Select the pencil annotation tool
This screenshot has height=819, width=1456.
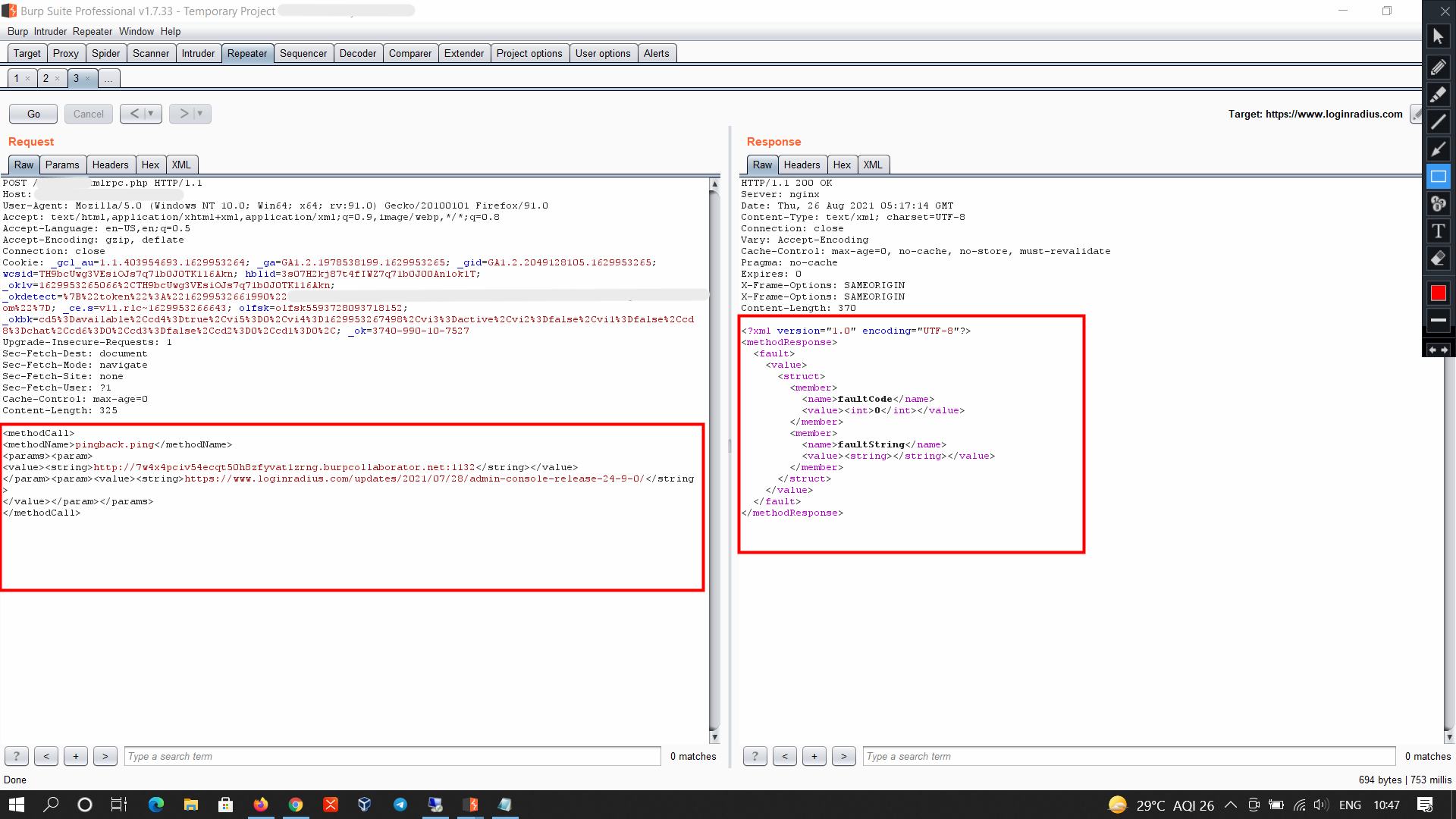pyautogui.click(x=1438, y=67)
